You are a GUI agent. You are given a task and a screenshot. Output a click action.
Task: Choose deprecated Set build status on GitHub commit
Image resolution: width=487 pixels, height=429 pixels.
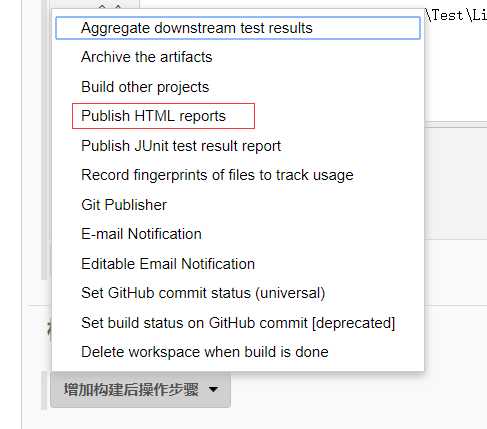click(x=238, y=323)
